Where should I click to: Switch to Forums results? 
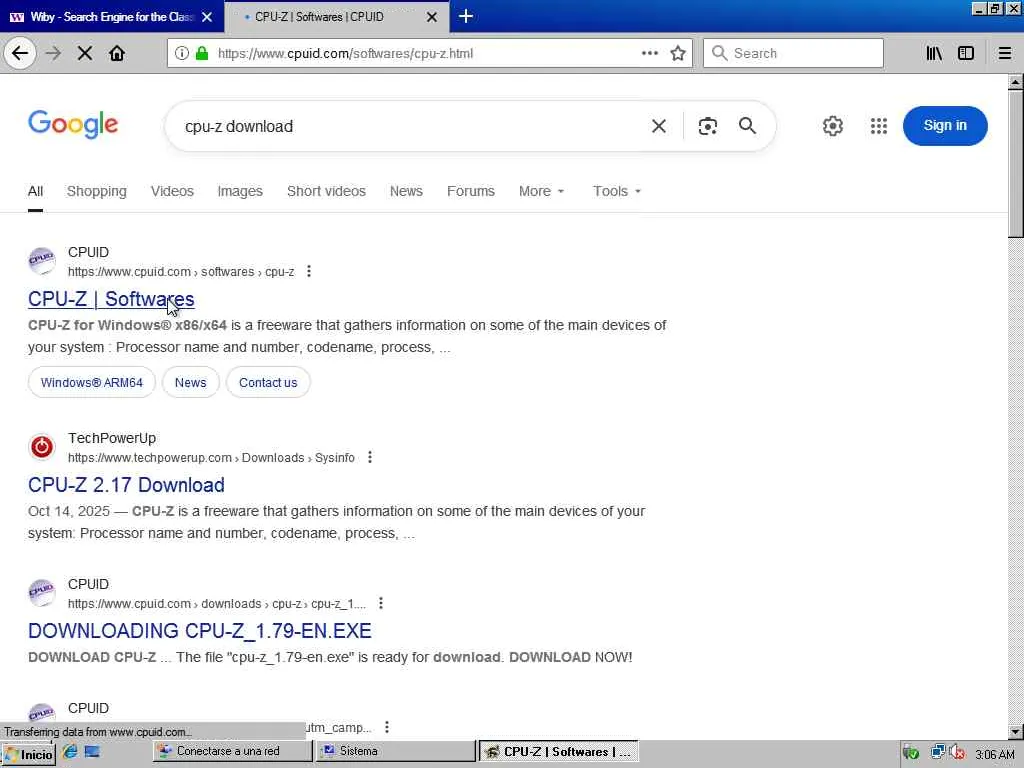(471, 191)
